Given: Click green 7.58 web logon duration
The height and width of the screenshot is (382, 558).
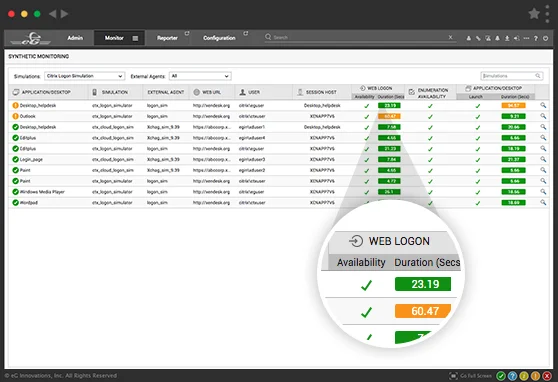Looking at the screenshot, I should pos(389,127).
